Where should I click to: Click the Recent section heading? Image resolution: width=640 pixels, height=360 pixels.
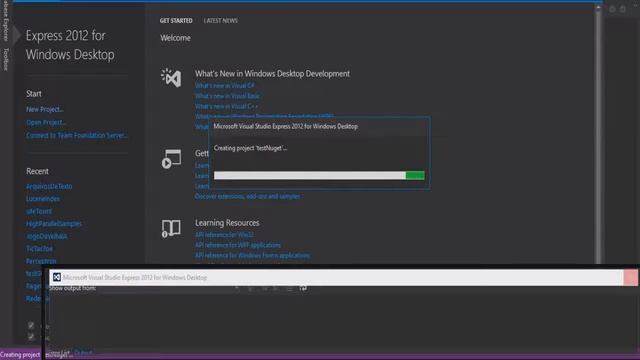37,171
